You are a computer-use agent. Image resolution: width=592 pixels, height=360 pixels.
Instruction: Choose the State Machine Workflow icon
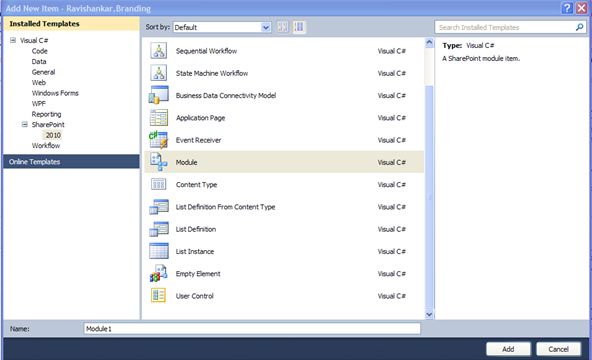159,73
